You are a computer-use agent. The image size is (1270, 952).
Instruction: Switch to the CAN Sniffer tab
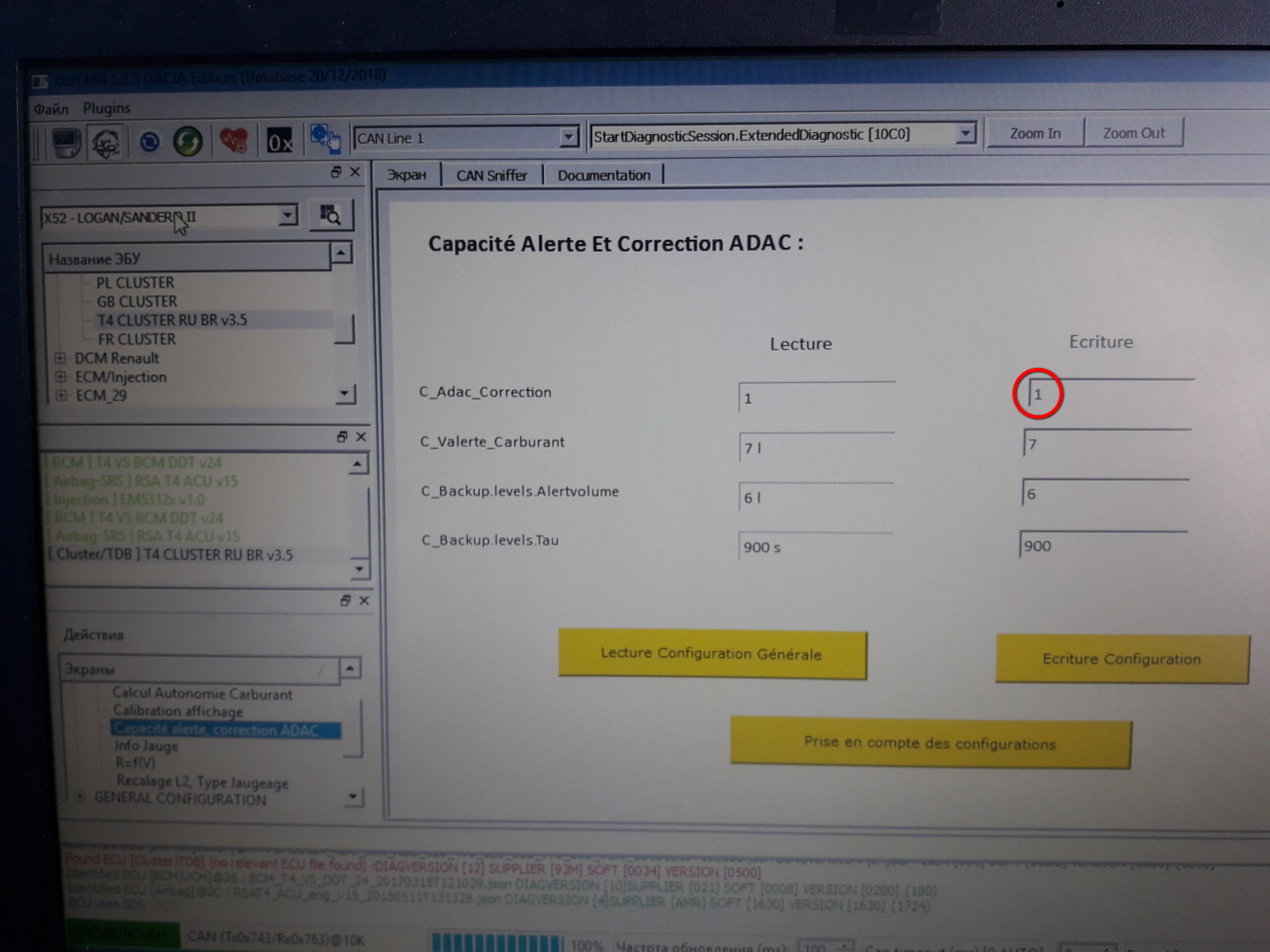491,175
